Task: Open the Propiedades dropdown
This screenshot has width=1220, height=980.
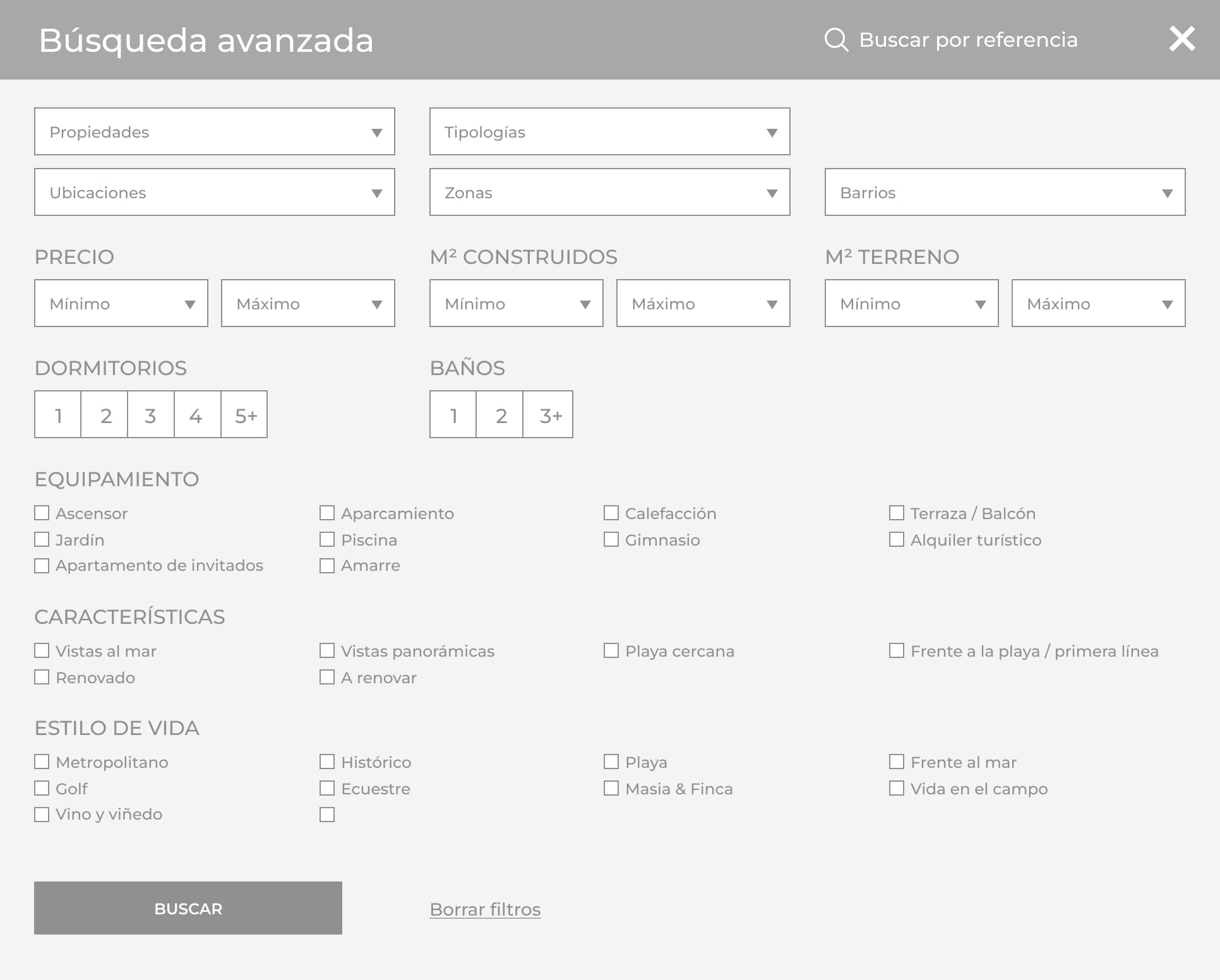Action: (214, 131)
